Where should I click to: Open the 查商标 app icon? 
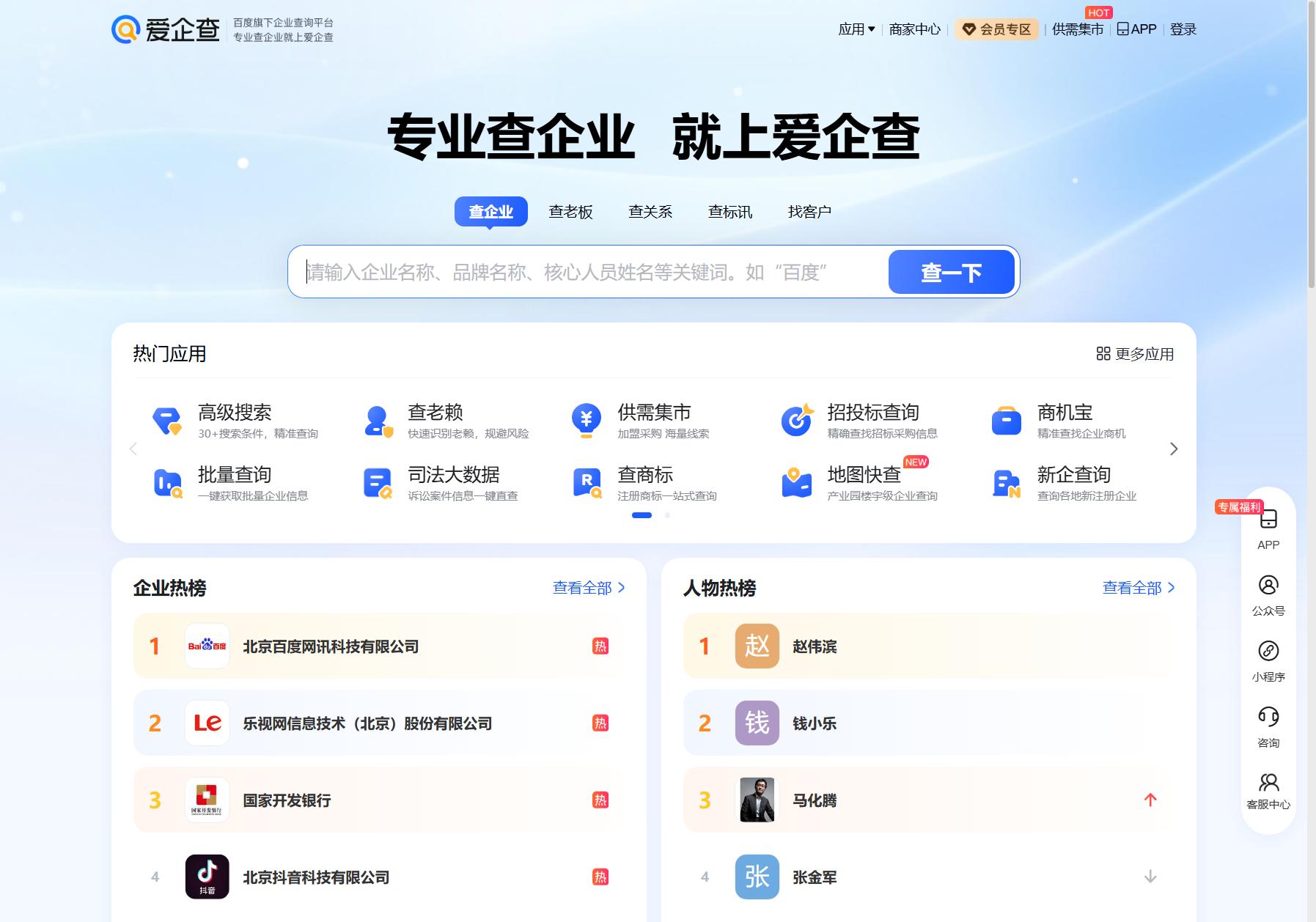(587, 484)
